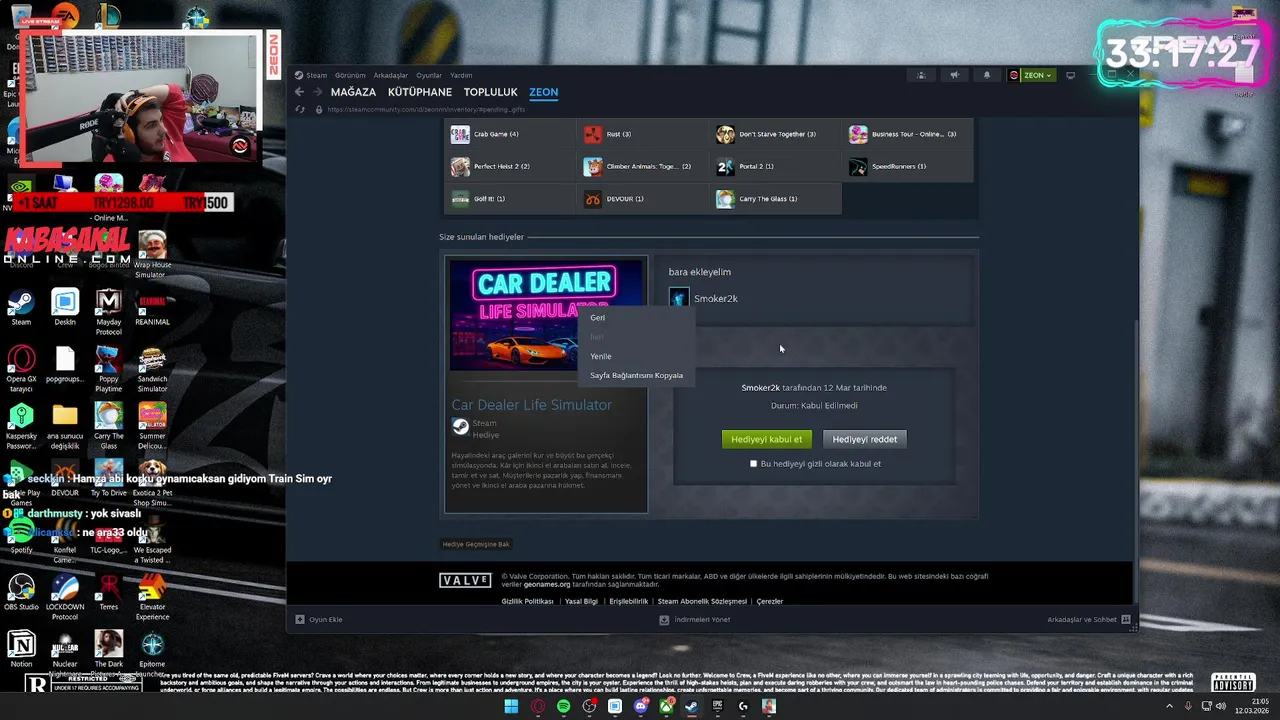
Task: Open the Arkadaşlar ve Sohbet chat icon
Action: click(x=1126, y=619)
